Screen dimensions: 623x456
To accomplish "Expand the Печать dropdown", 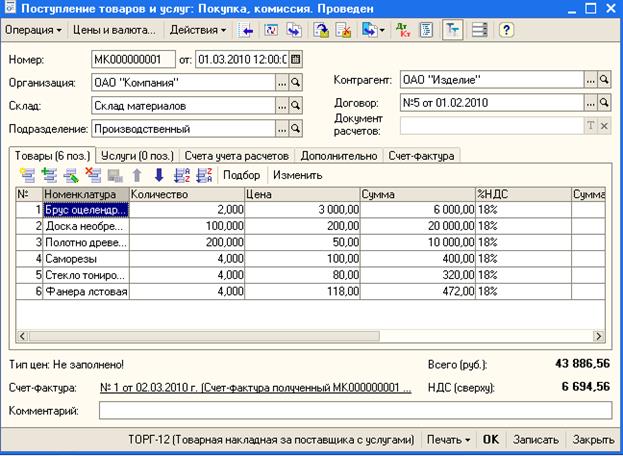I will pyautogui.click(x=446, y=439).
